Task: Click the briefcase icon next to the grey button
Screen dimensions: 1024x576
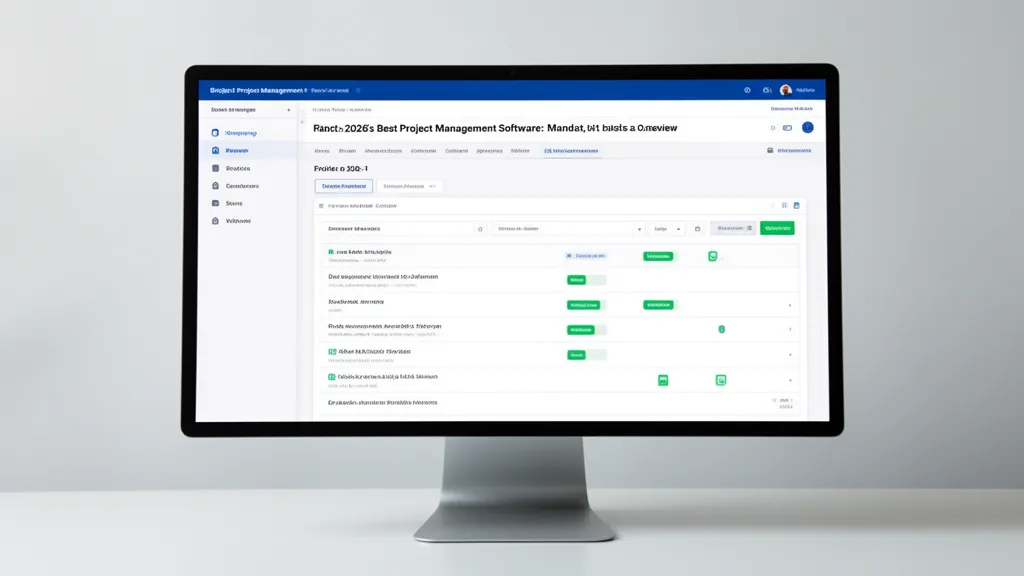Action: 697,229
